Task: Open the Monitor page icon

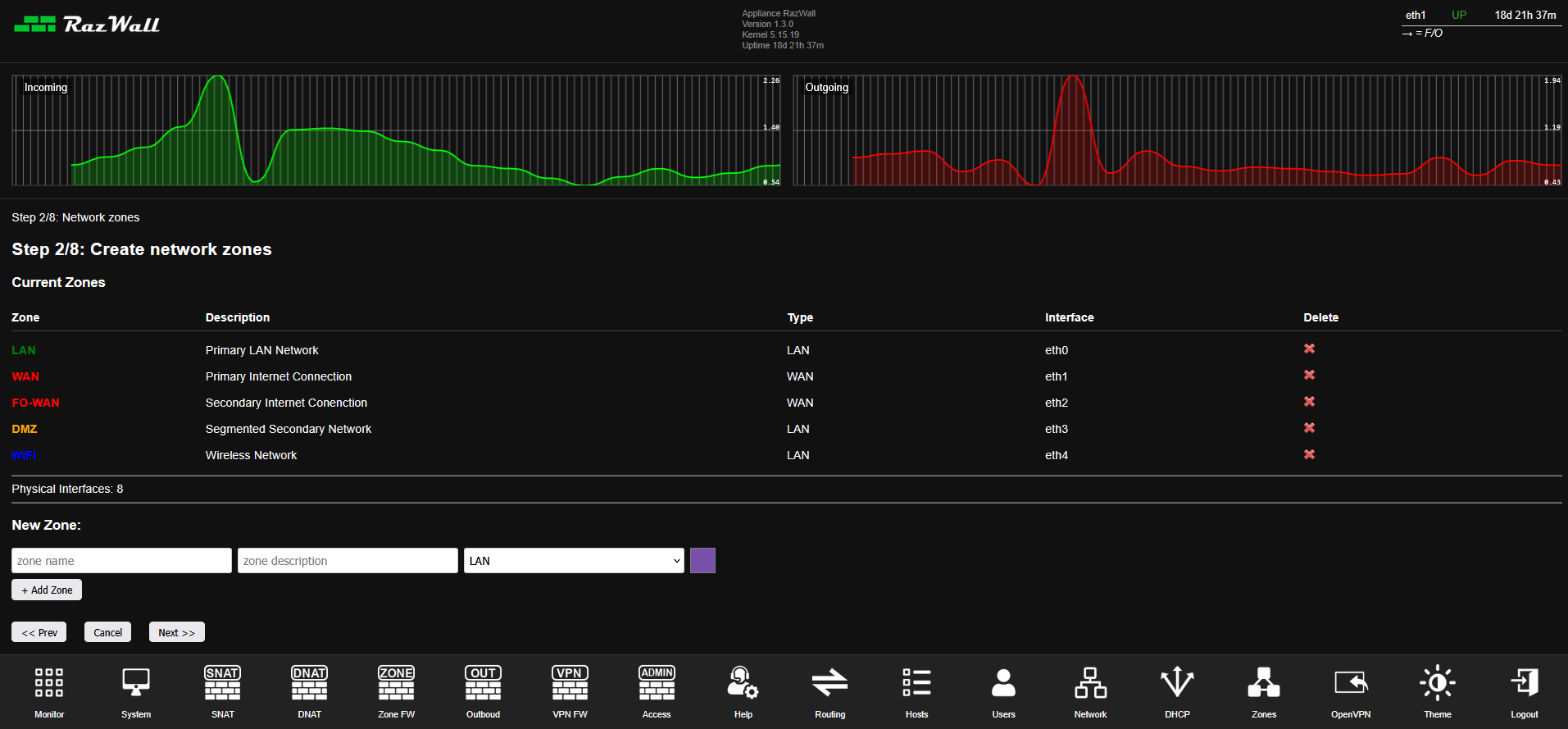Action: click(x=49, y=683)
